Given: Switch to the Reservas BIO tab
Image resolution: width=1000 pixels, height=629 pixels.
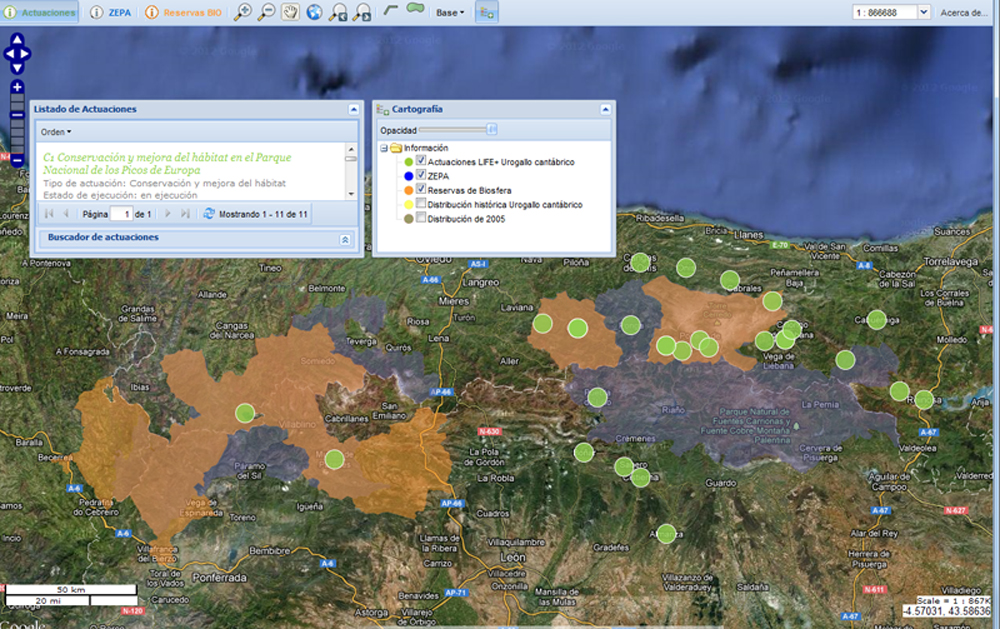Looking at the screenshot, I should 183,13.
